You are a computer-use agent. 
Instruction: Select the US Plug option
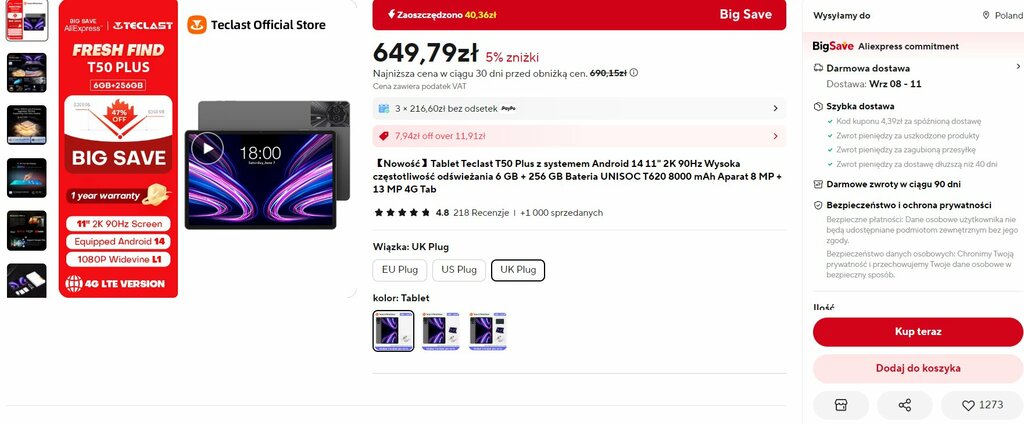click(x=458, y=270)
